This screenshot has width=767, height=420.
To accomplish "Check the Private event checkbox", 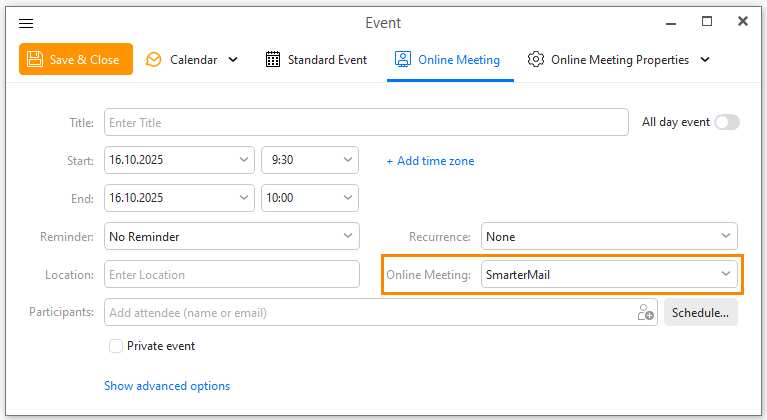I will (116, 346).
